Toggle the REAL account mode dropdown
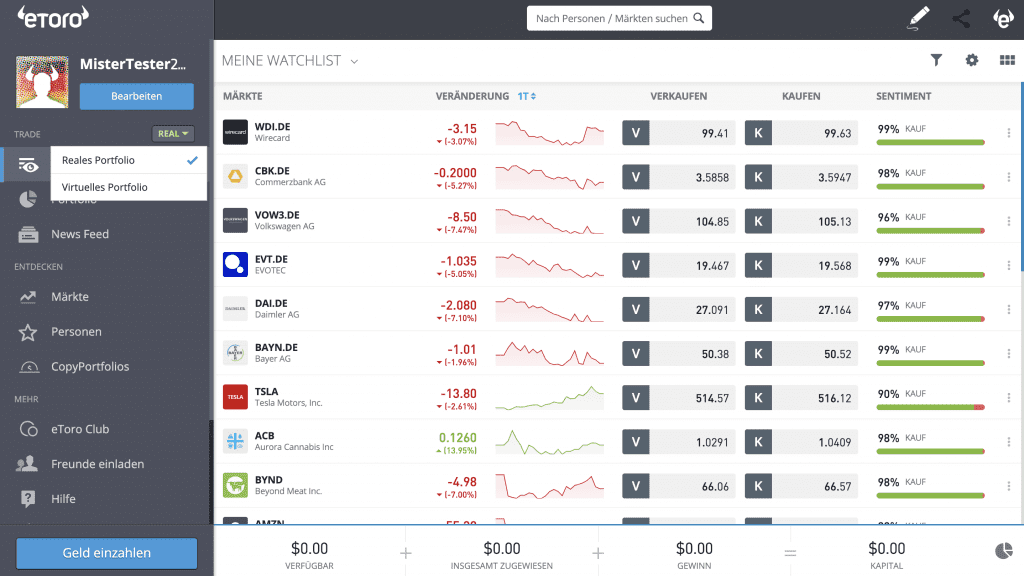 point(173,133)
